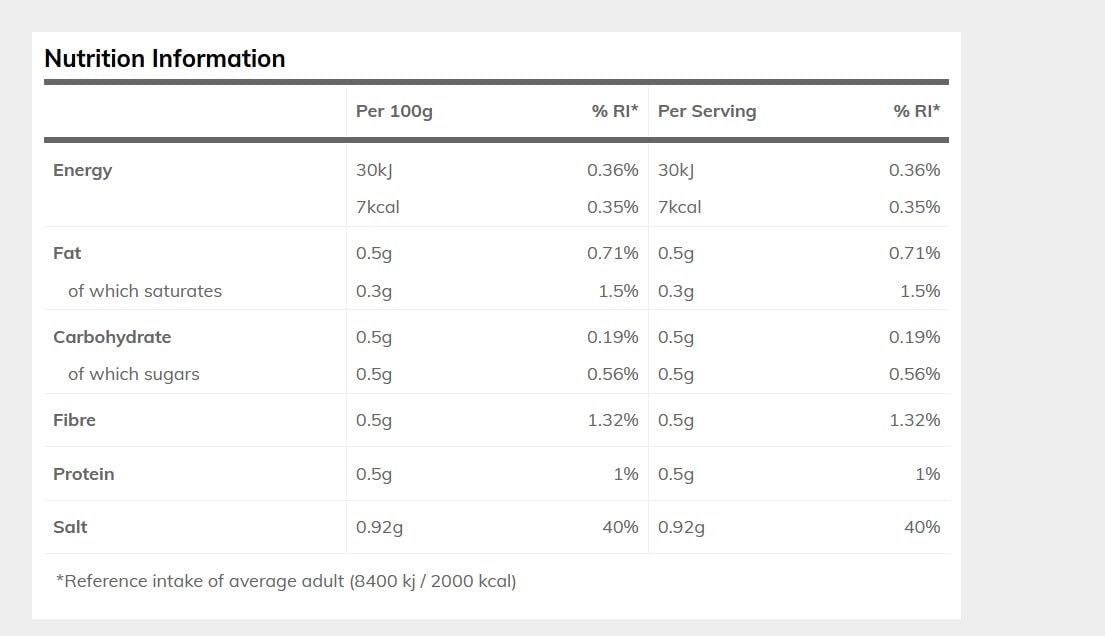
Task: Click the 30kJ energy value under Per 100g
Action: [x=374, y=170]
